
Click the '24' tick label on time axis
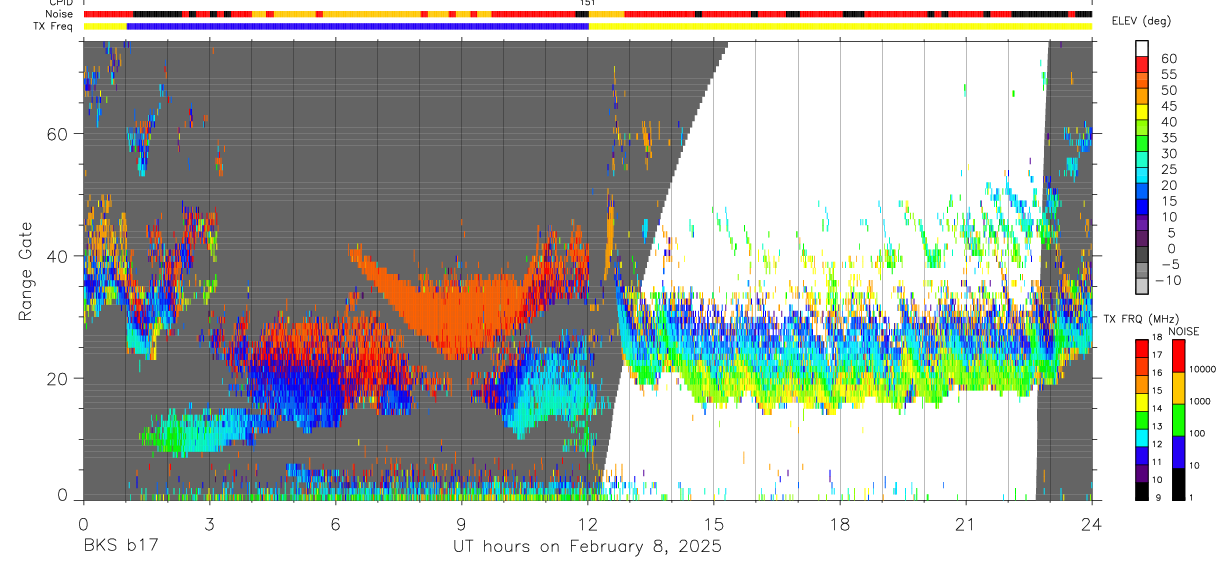1092,523
